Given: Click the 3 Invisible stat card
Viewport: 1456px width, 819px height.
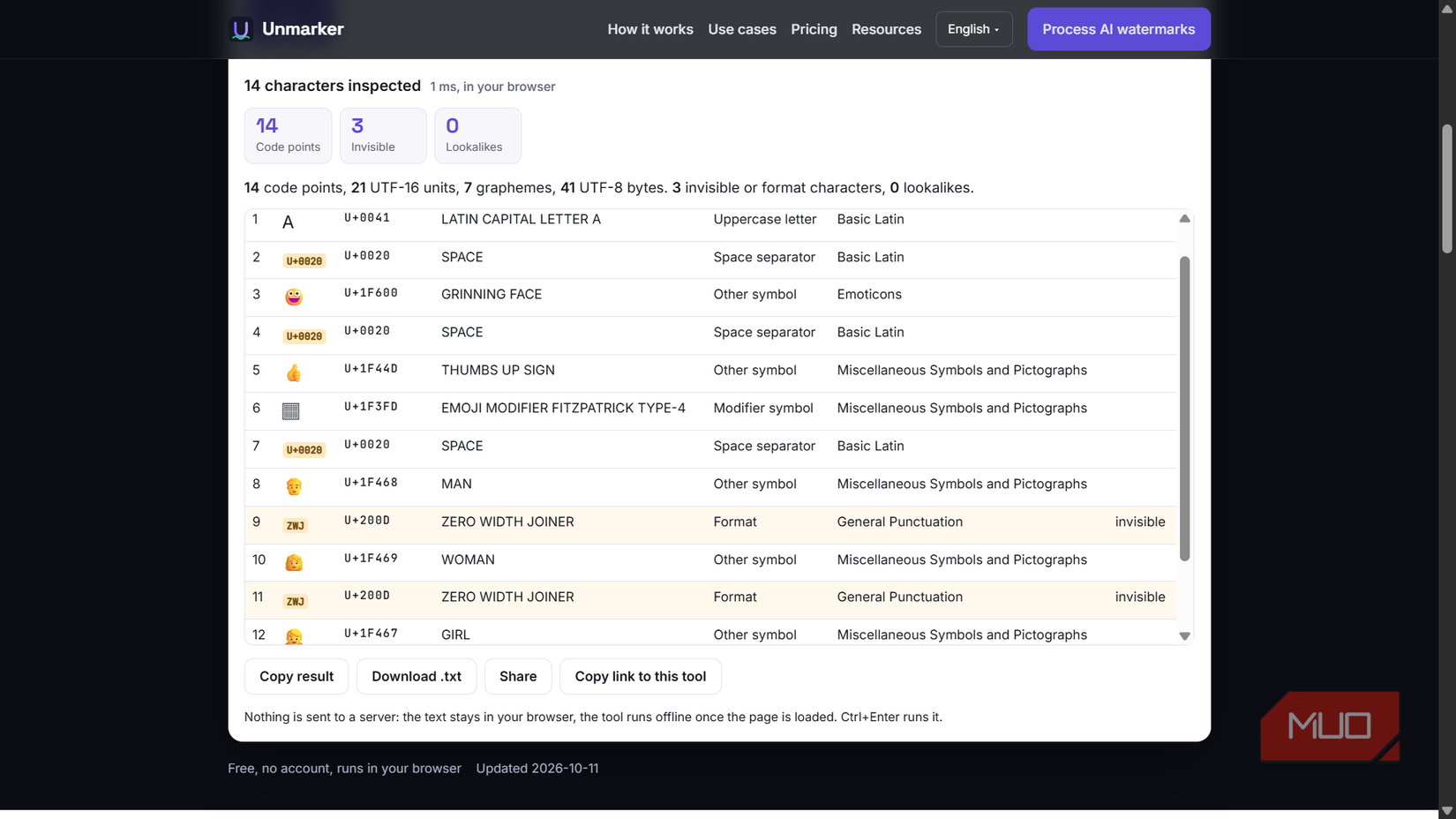Looking at the screenshot, I should 383,136.
